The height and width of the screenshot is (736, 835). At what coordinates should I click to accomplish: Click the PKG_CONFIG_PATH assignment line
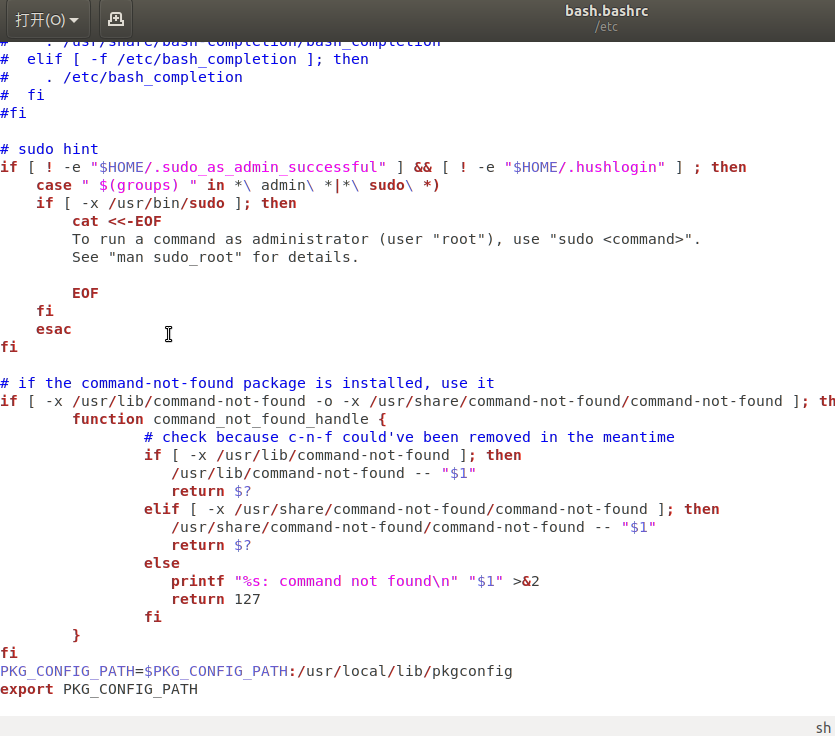tap(256, 671)
